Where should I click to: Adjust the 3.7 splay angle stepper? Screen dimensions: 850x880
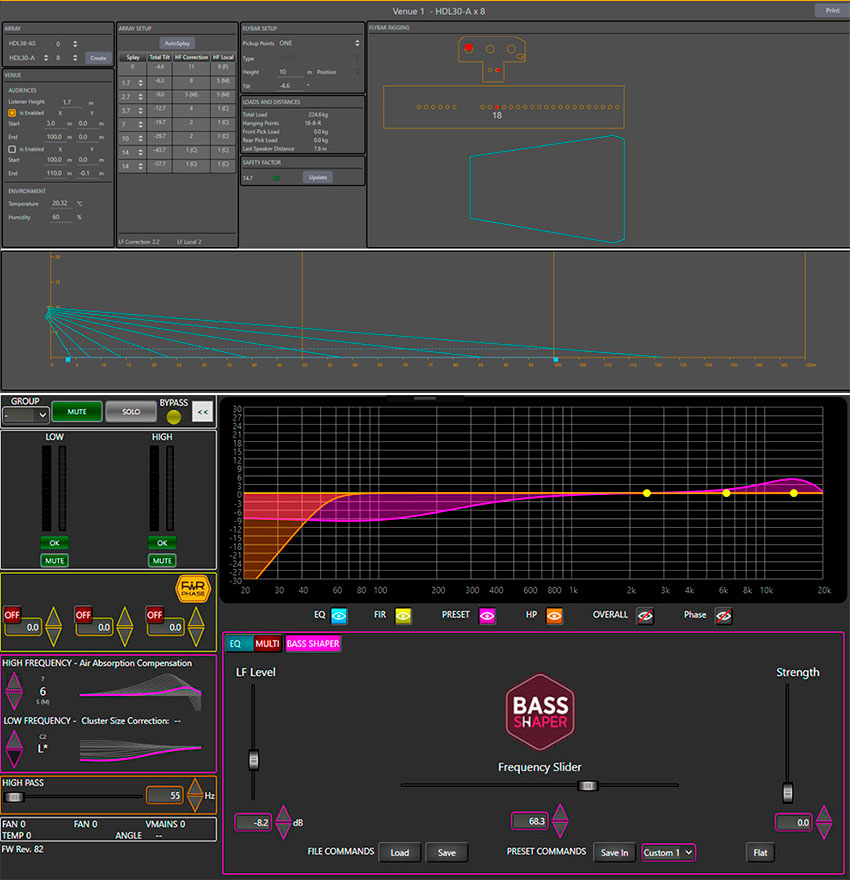click(140, 111)
